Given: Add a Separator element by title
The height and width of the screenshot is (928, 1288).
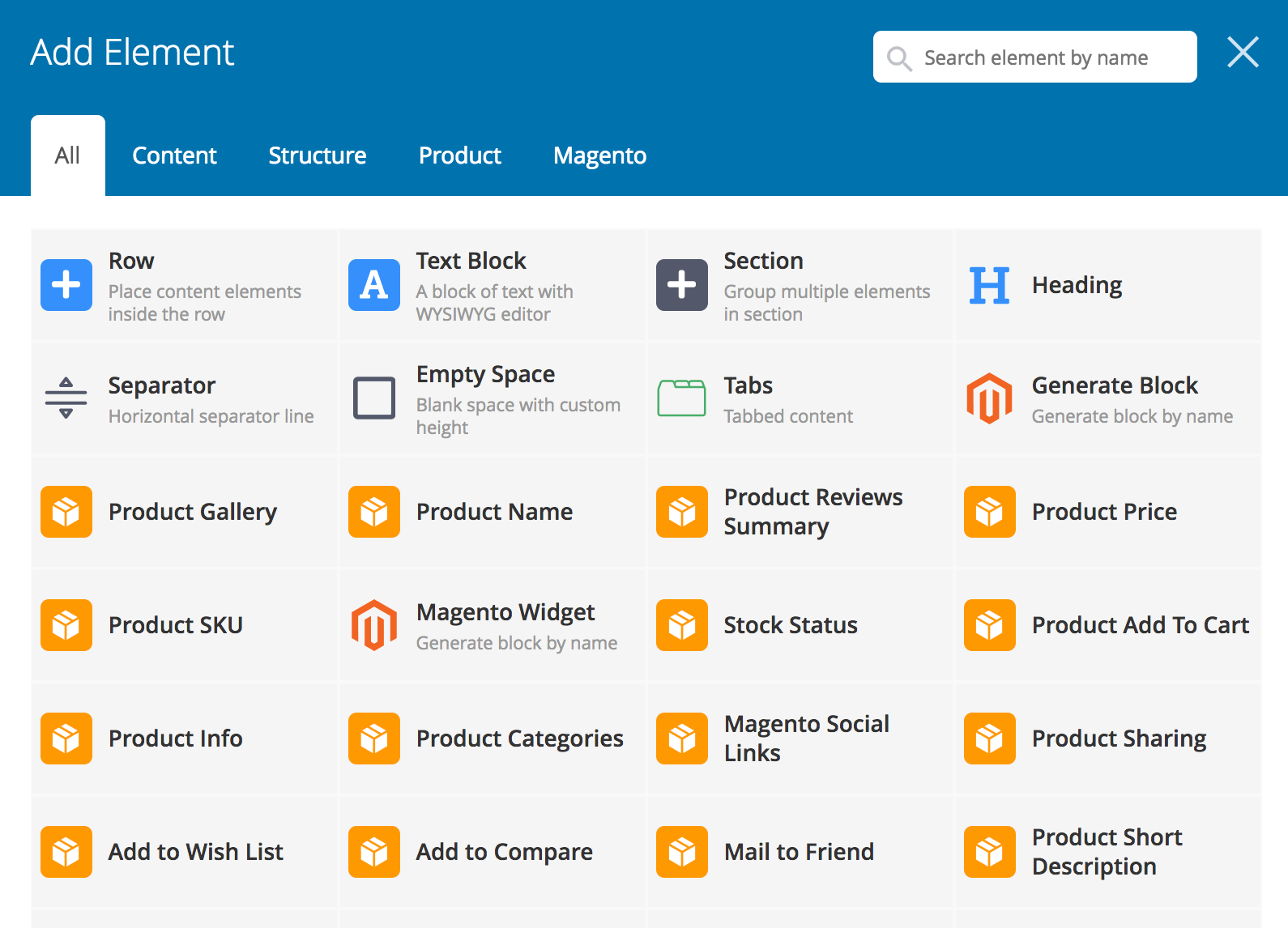Looking at the screenshot, I should pyautogui.click(x=162, y=385).
